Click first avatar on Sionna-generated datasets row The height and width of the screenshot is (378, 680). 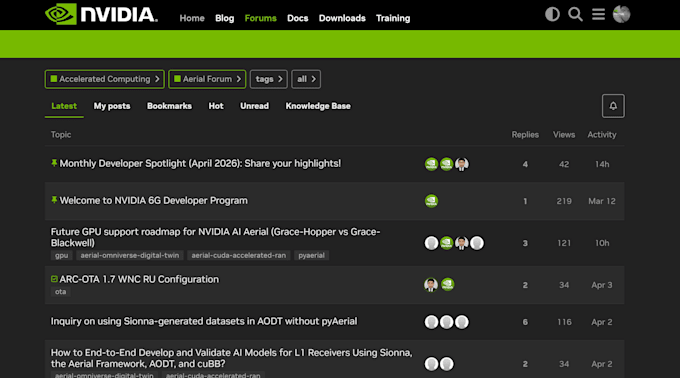[431, 322]
